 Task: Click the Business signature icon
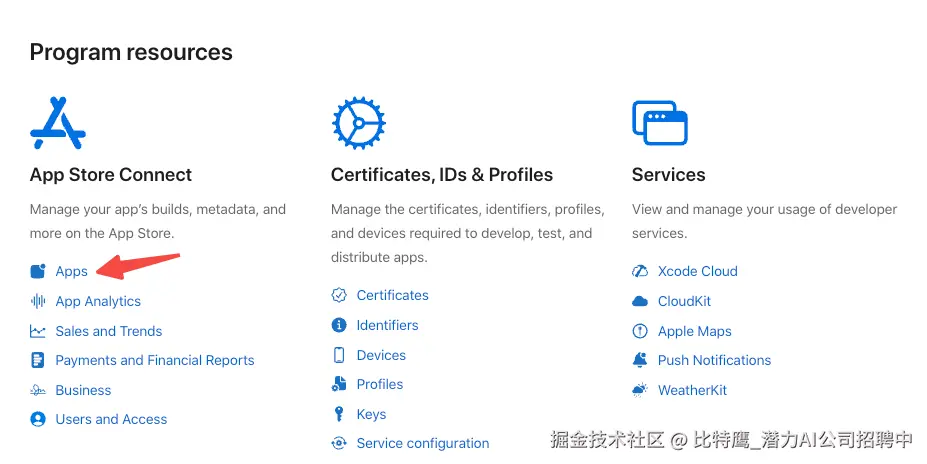coord(38,390)
